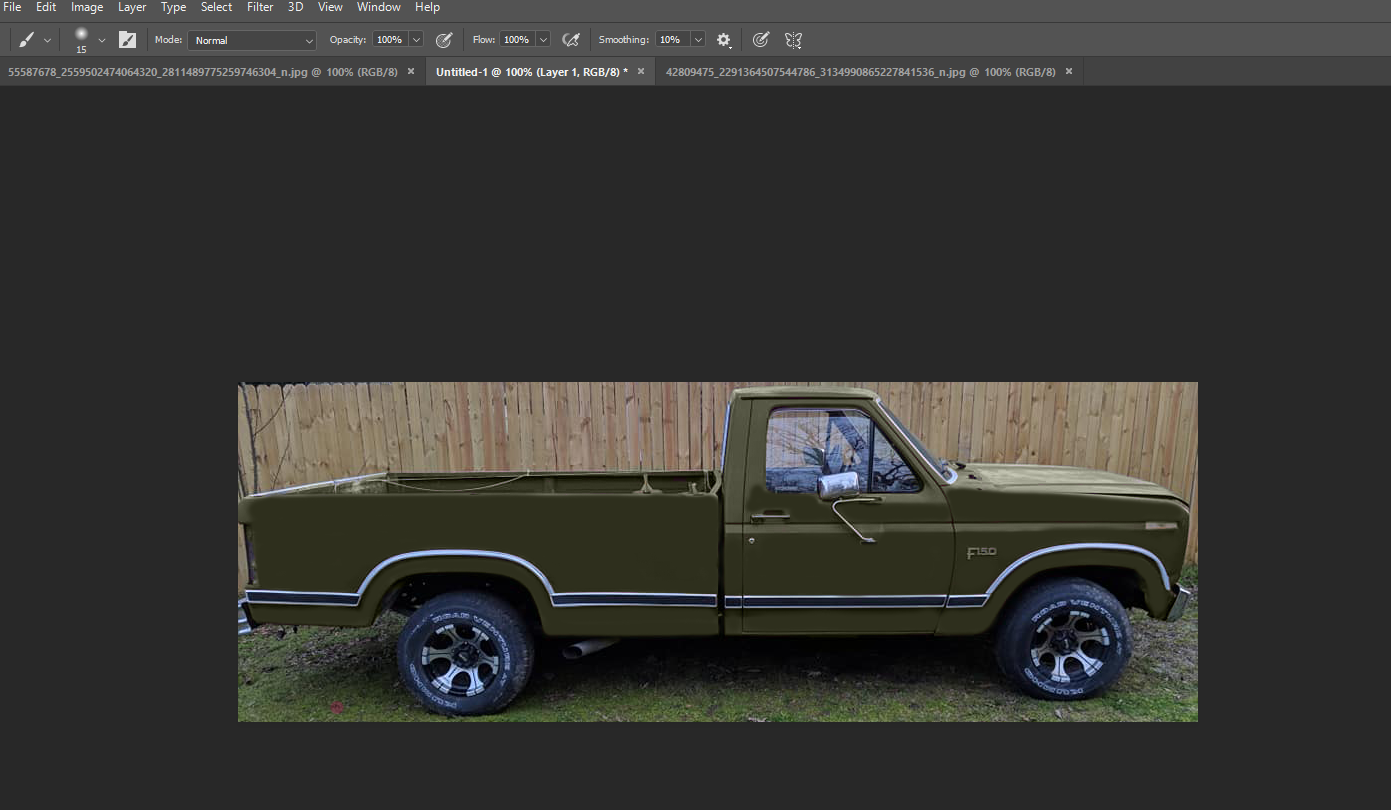
Task: Click the Flow percentage field
Action: click(516, 40)
